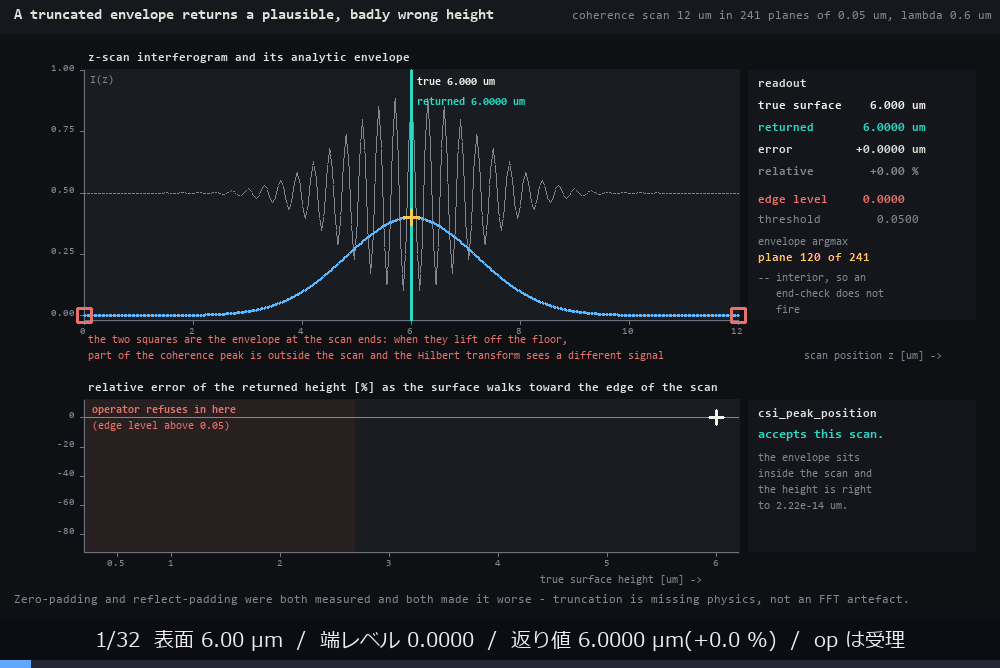Click the yellow "plane 120 of 241" value
The height and width of the screenshot is (668, 1000).
tap(813, 257)
